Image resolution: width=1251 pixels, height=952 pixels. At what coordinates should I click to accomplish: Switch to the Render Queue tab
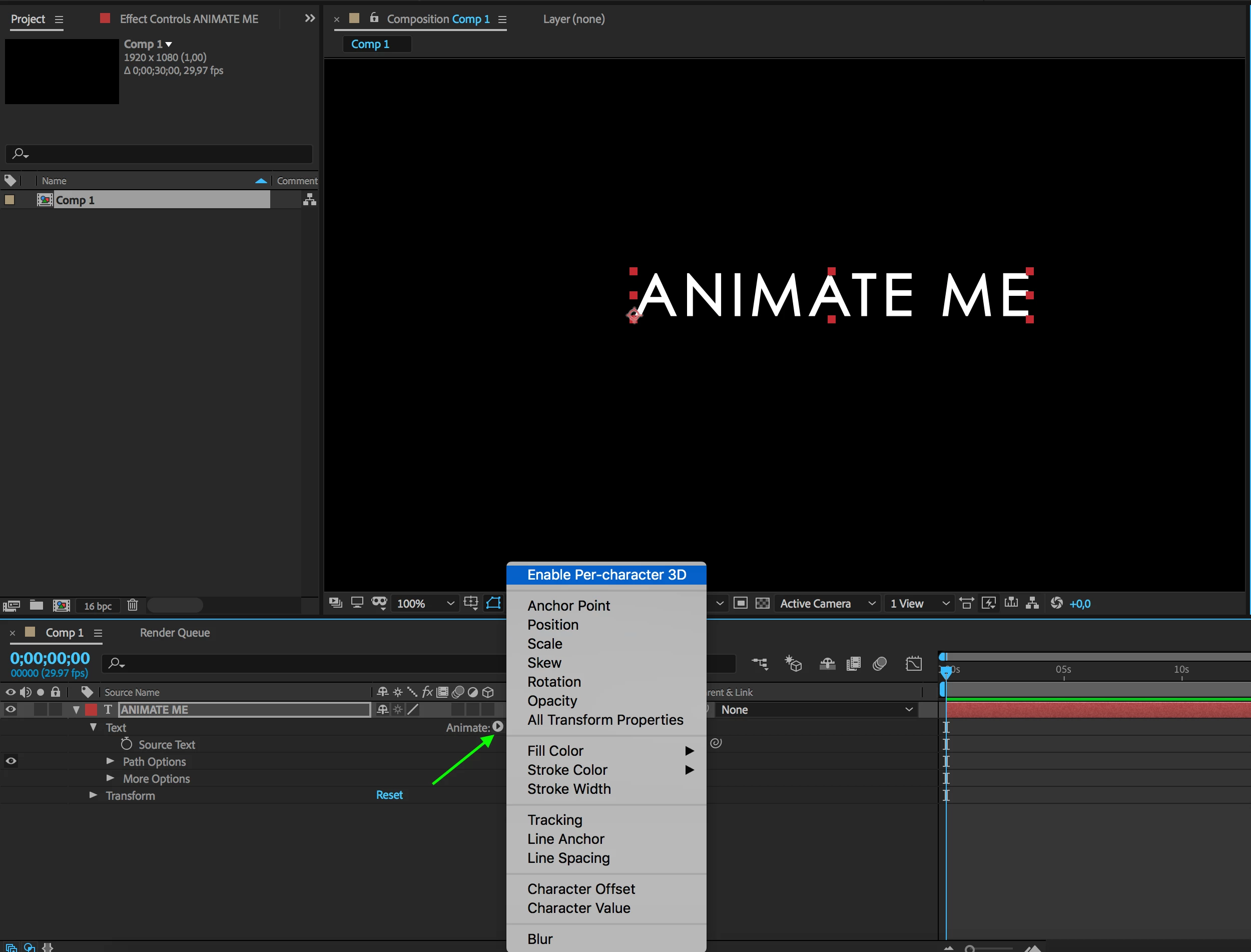(x=175, y=632)
